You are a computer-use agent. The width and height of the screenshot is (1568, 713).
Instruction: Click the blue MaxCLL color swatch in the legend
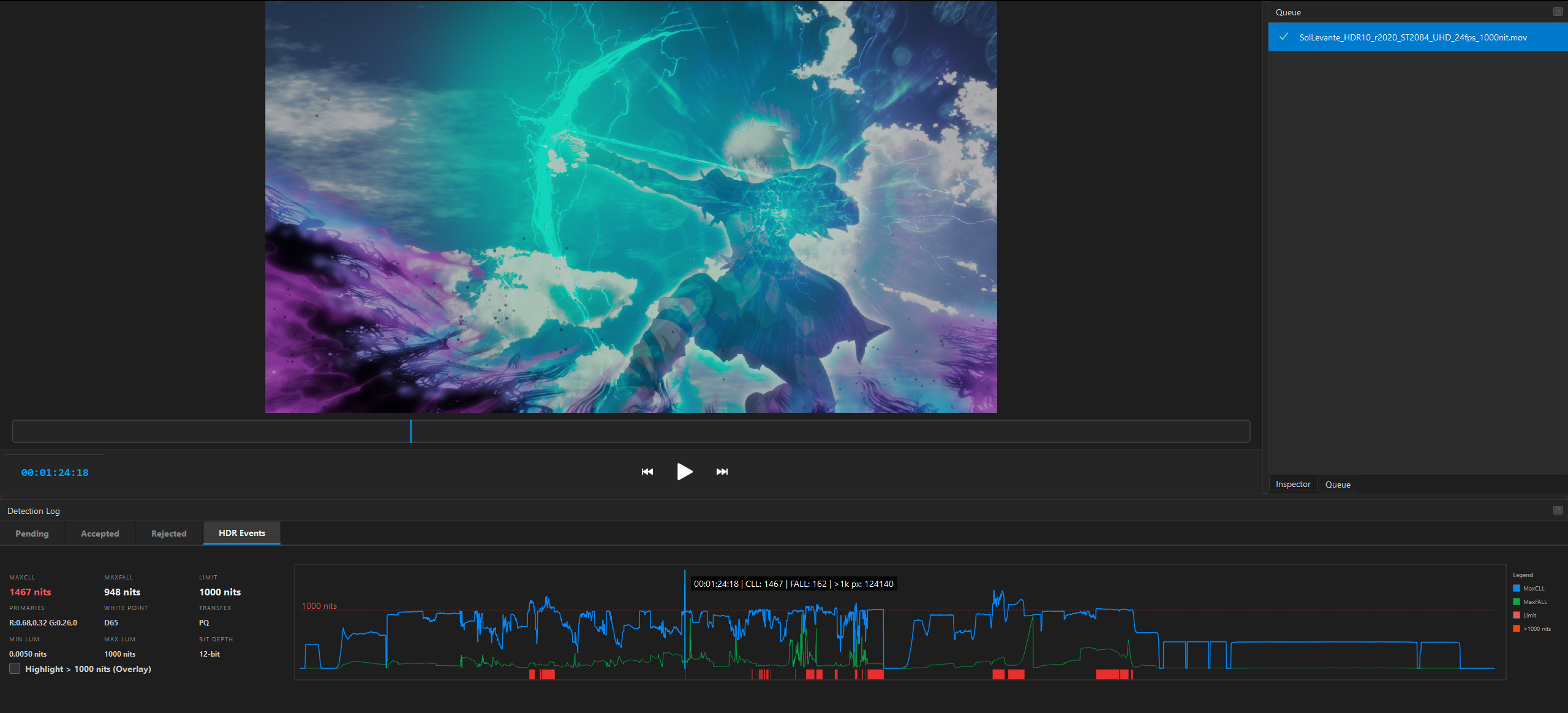point(1517,587)
